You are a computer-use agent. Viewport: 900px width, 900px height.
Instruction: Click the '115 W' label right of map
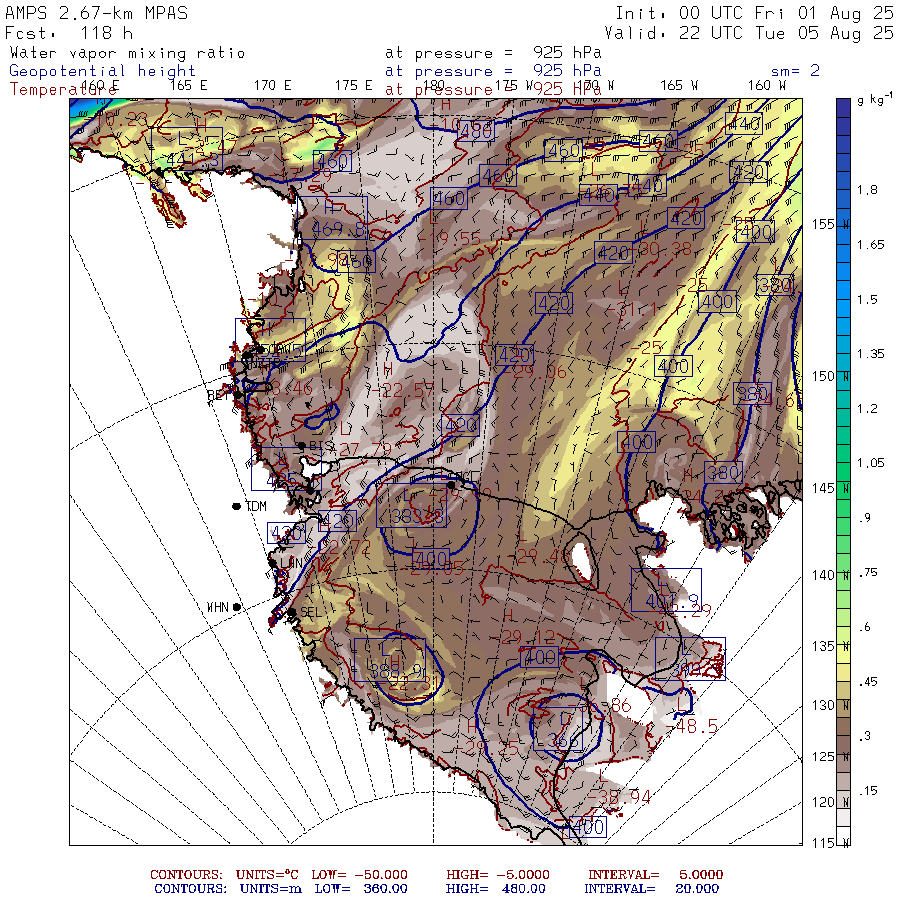coord(831,843)
